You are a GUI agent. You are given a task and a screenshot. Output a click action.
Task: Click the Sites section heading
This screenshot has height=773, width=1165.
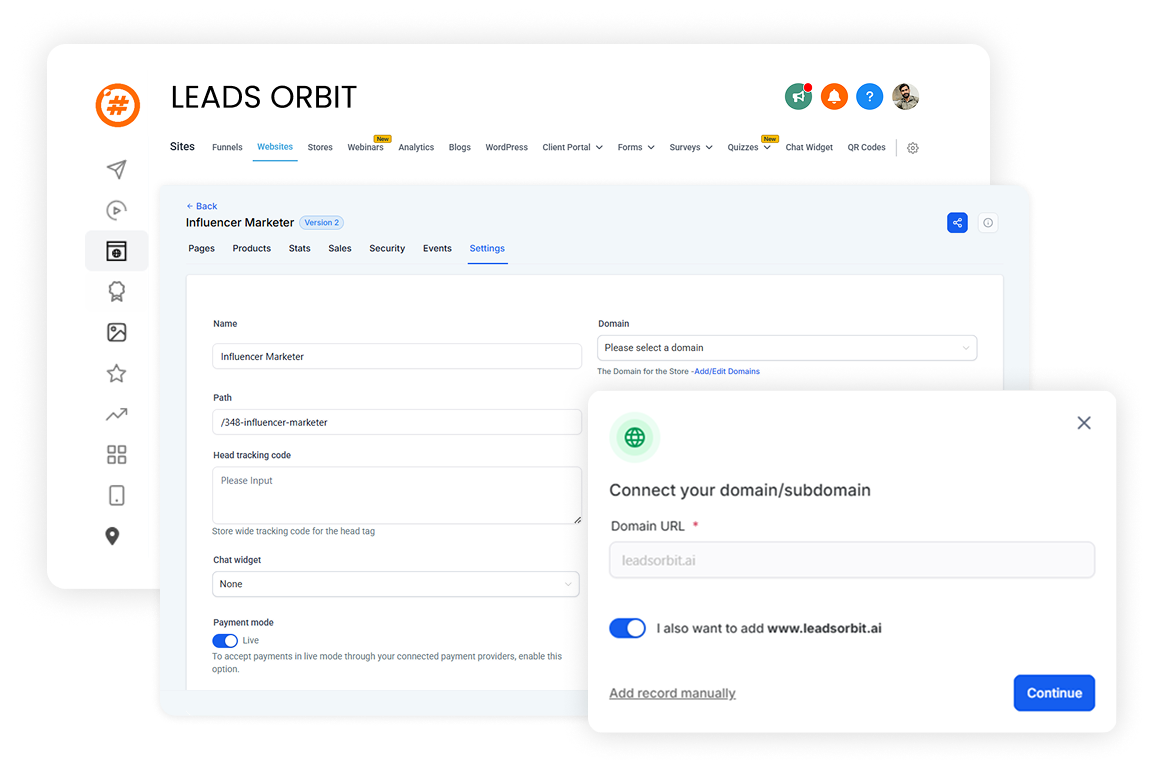tap(182, 146)
